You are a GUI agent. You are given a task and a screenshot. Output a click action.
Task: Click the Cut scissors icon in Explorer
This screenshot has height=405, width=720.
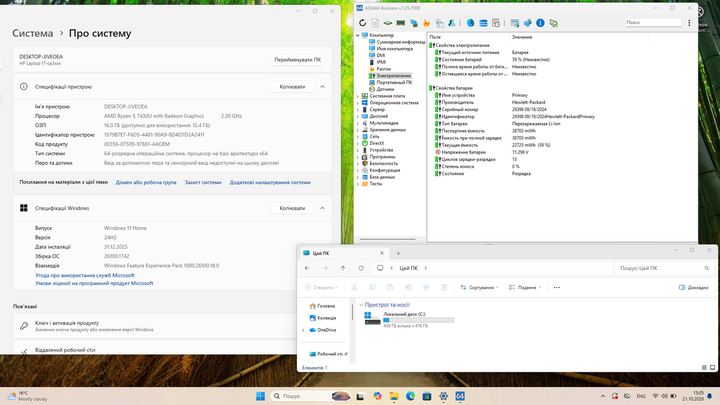tap(354, 287)
